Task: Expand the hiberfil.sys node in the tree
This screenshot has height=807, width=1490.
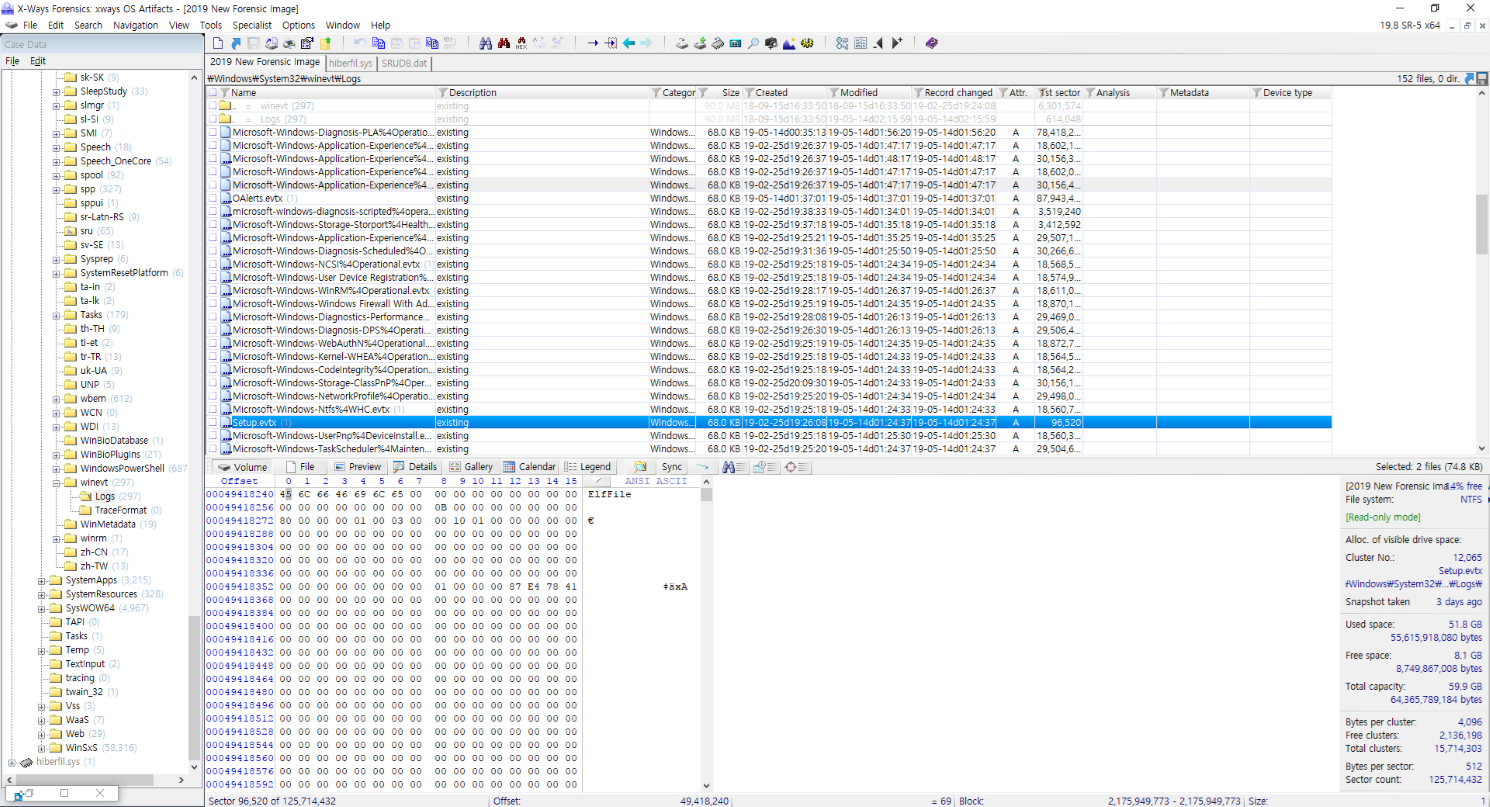Action: tap(13, 763)
